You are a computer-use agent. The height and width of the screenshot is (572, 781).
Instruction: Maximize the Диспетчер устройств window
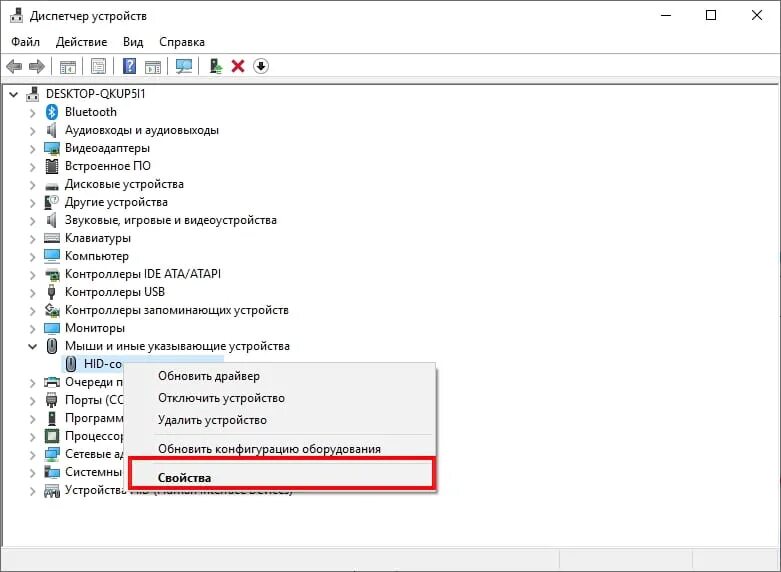pyautogui.click(x=711, y=15)
